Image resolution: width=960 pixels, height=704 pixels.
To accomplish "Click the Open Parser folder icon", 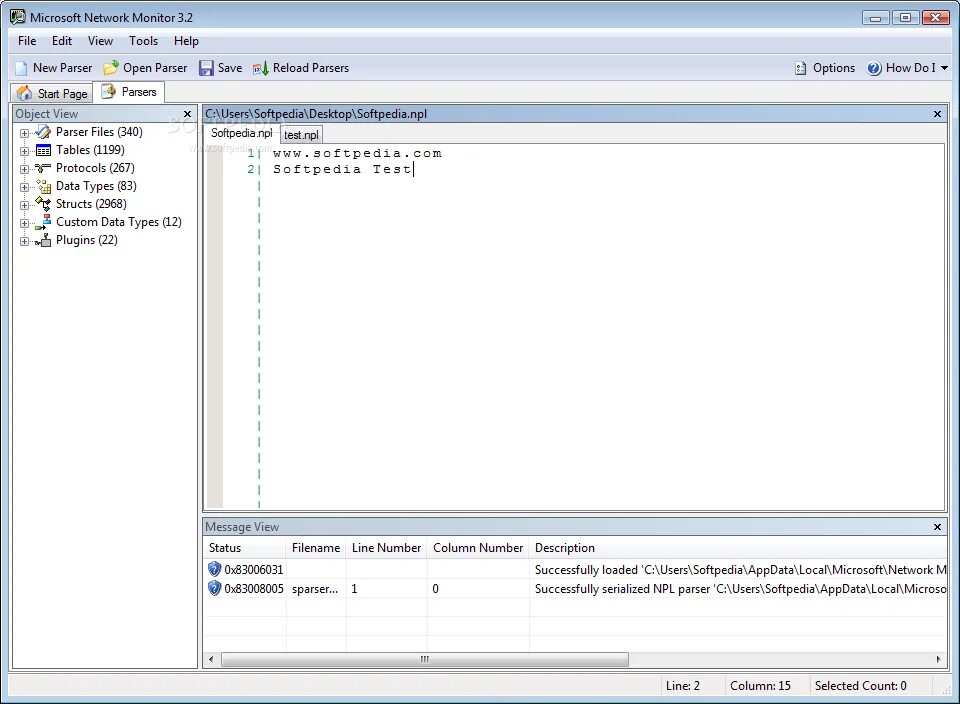I will (x=111, y=68).
